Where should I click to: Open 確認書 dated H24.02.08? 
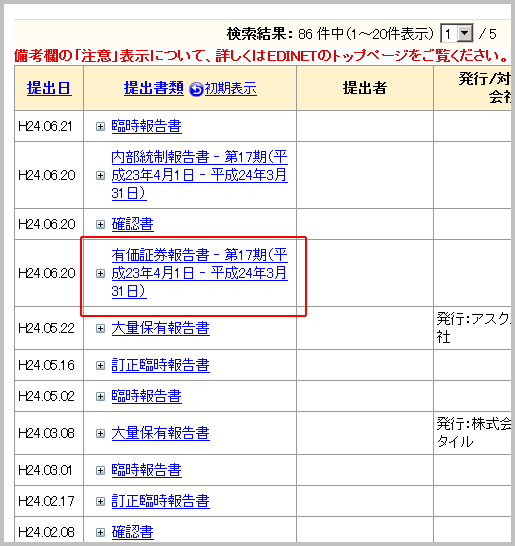(132, 532)
